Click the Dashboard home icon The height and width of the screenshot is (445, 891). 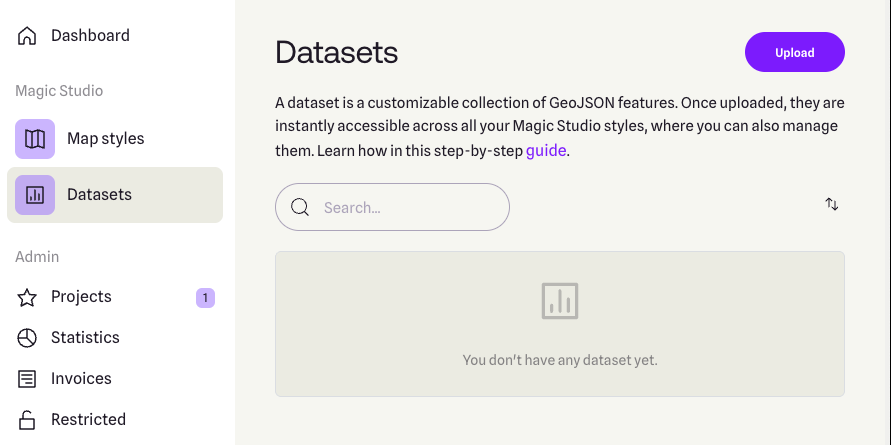pyautogui.click(x=27, y=36)
